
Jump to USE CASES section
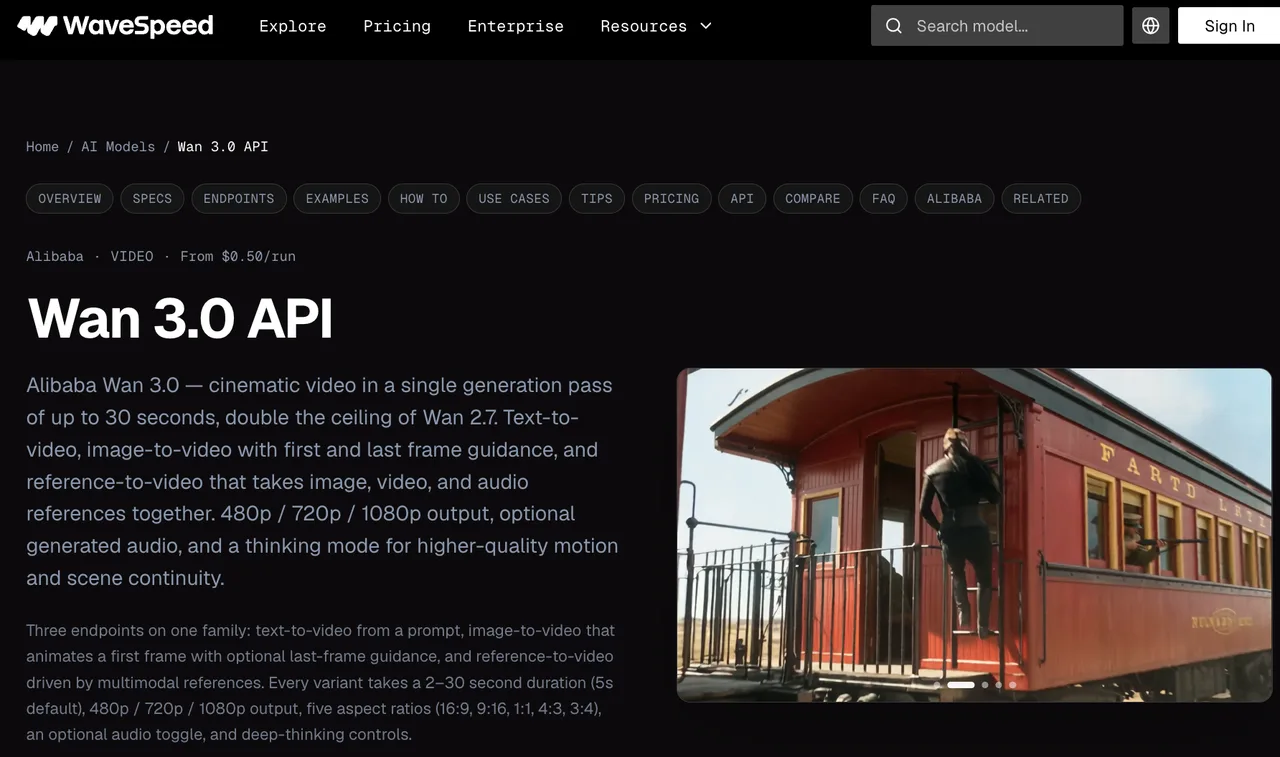pos(514,199)
